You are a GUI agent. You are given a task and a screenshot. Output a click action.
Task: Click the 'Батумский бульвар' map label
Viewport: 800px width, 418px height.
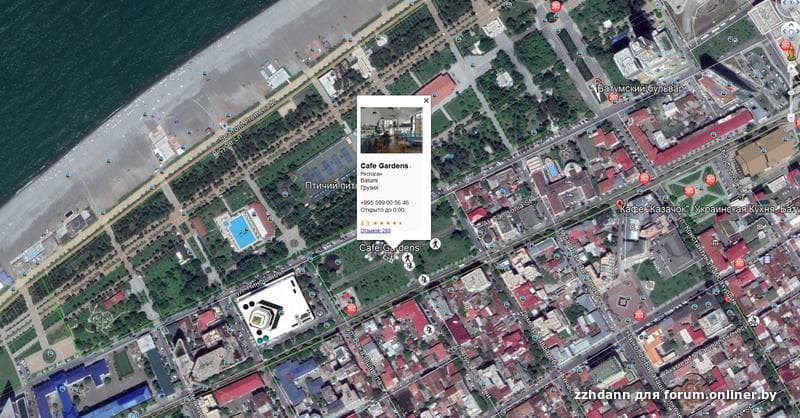pos(639,89)
